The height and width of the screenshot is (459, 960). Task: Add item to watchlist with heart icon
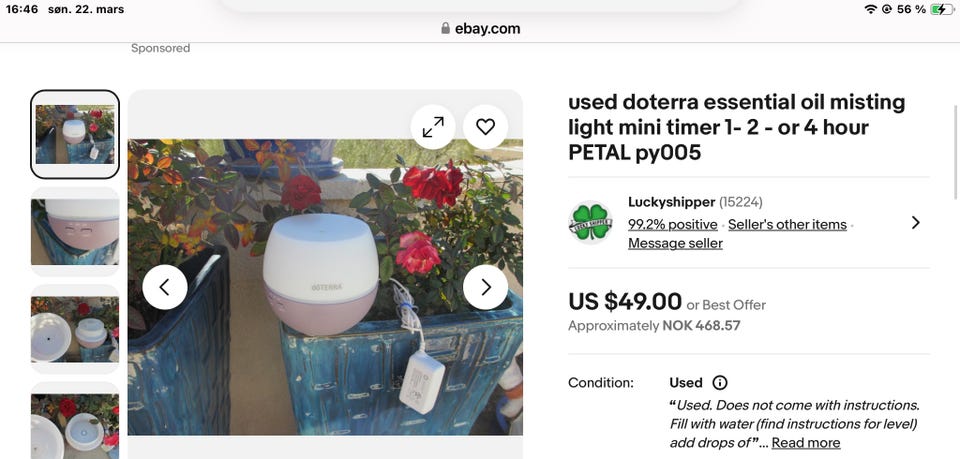pos(485,127)
